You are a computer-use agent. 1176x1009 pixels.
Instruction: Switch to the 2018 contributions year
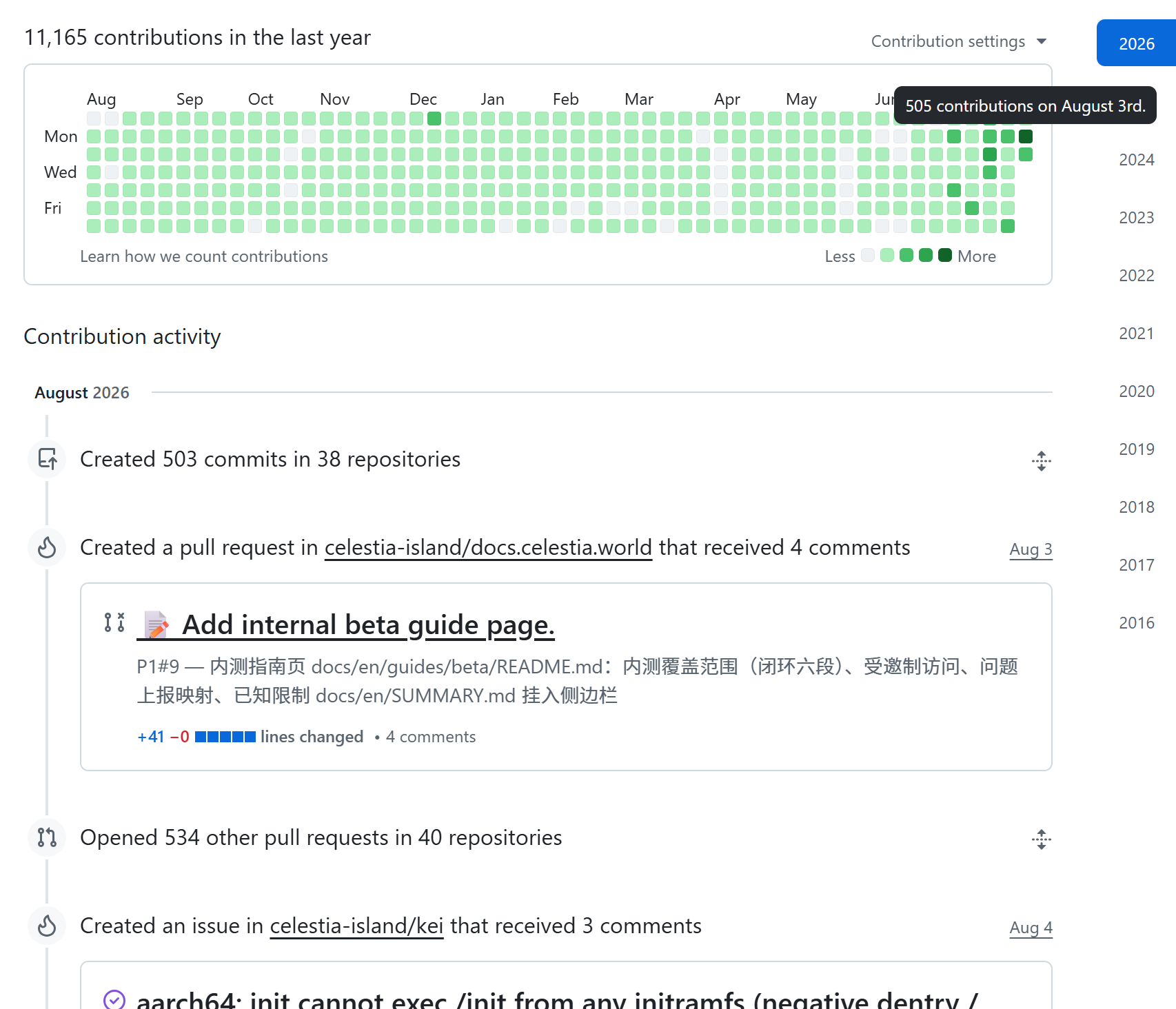point(1137,507)
